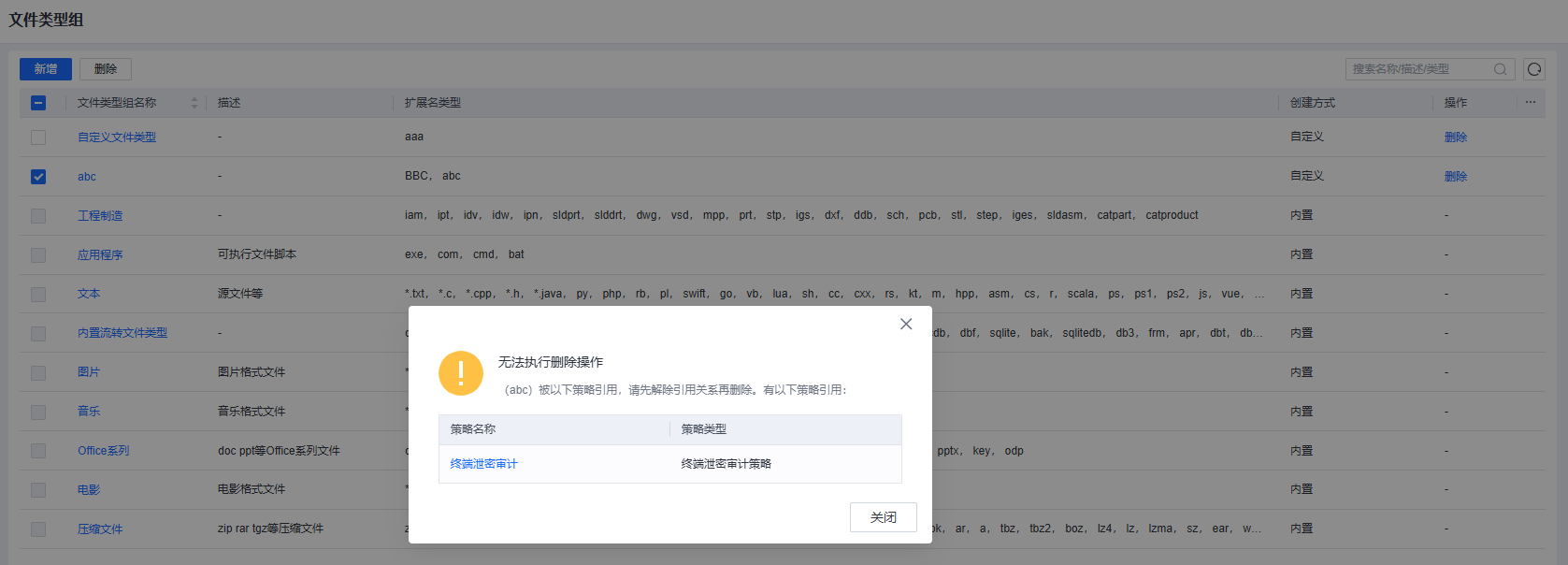Click the search magnifier icon

coord(1500,69)
